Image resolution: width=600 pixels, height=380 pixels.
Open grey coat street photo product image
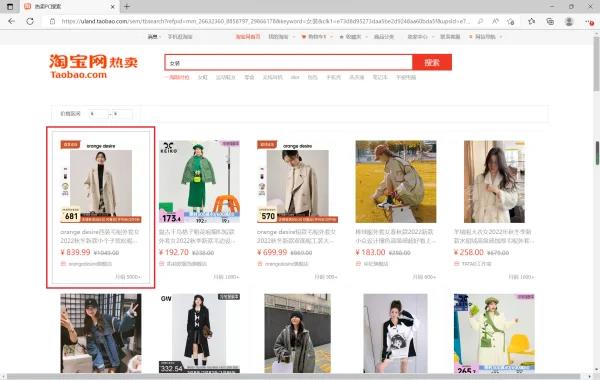point(297,333)
